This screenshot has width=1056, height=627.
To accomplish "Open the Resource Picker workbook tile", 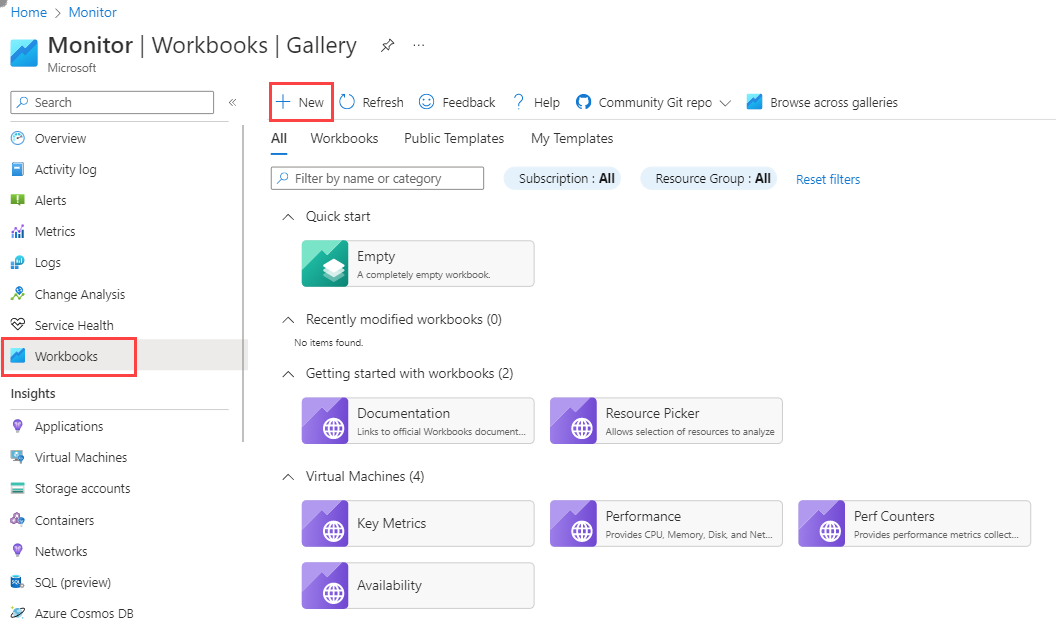I will pyautogui.click(x=666, y=421).
